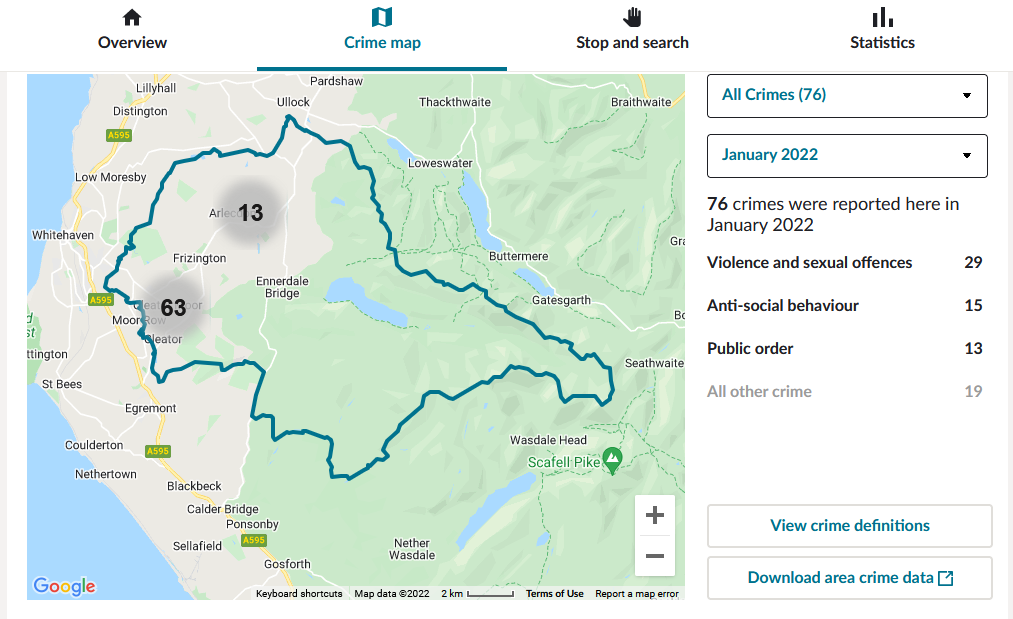1013x619 pixels.
Task: Click the external link icon beside Download
Action: click(945, 578)
